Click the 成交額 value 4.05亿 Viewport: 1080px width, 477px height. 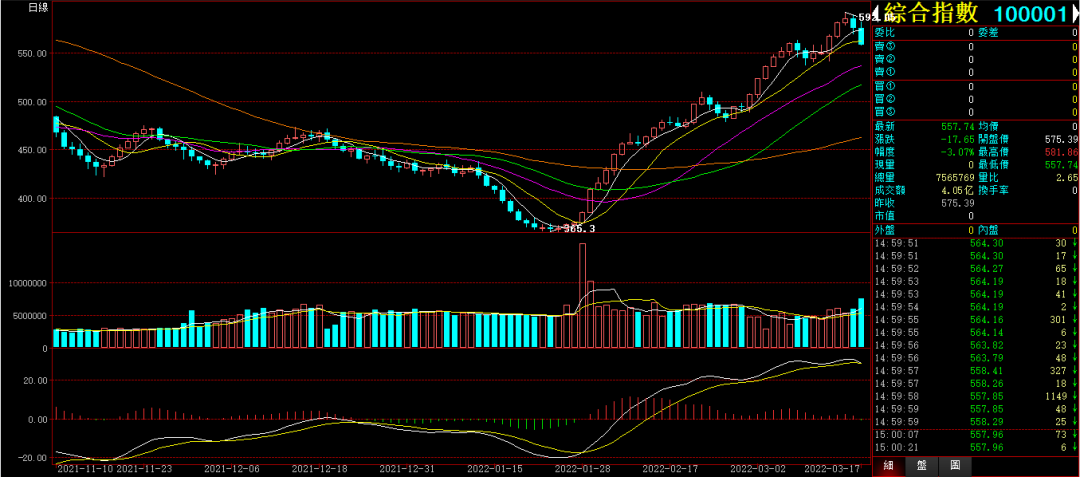(957, 191)
